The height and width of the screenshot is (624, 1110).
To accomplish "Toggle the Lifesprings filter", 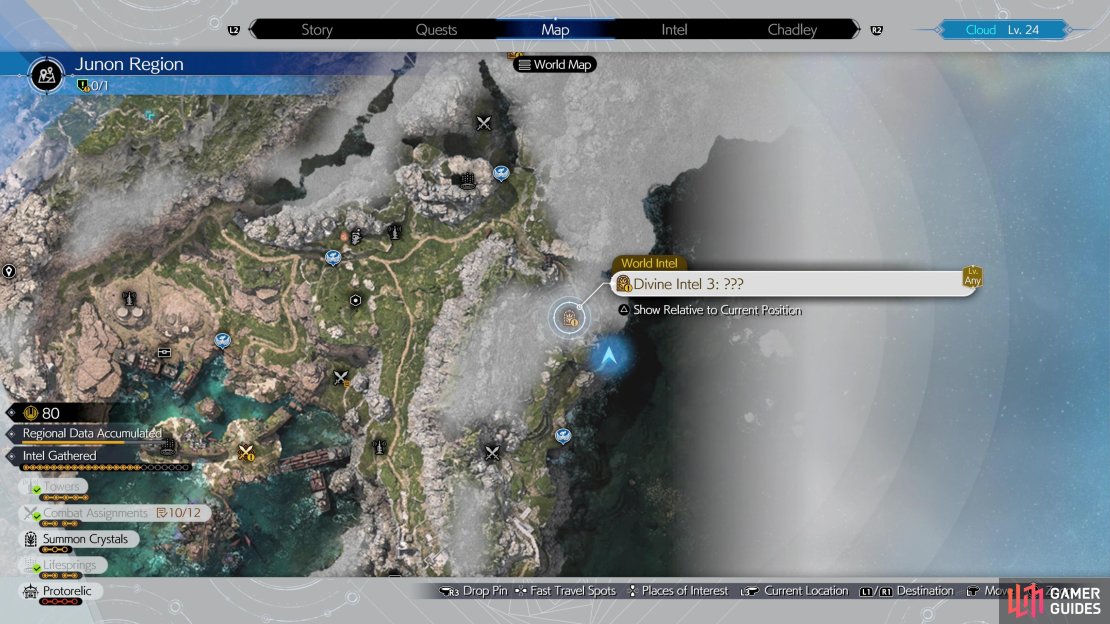I will (62, 565).
